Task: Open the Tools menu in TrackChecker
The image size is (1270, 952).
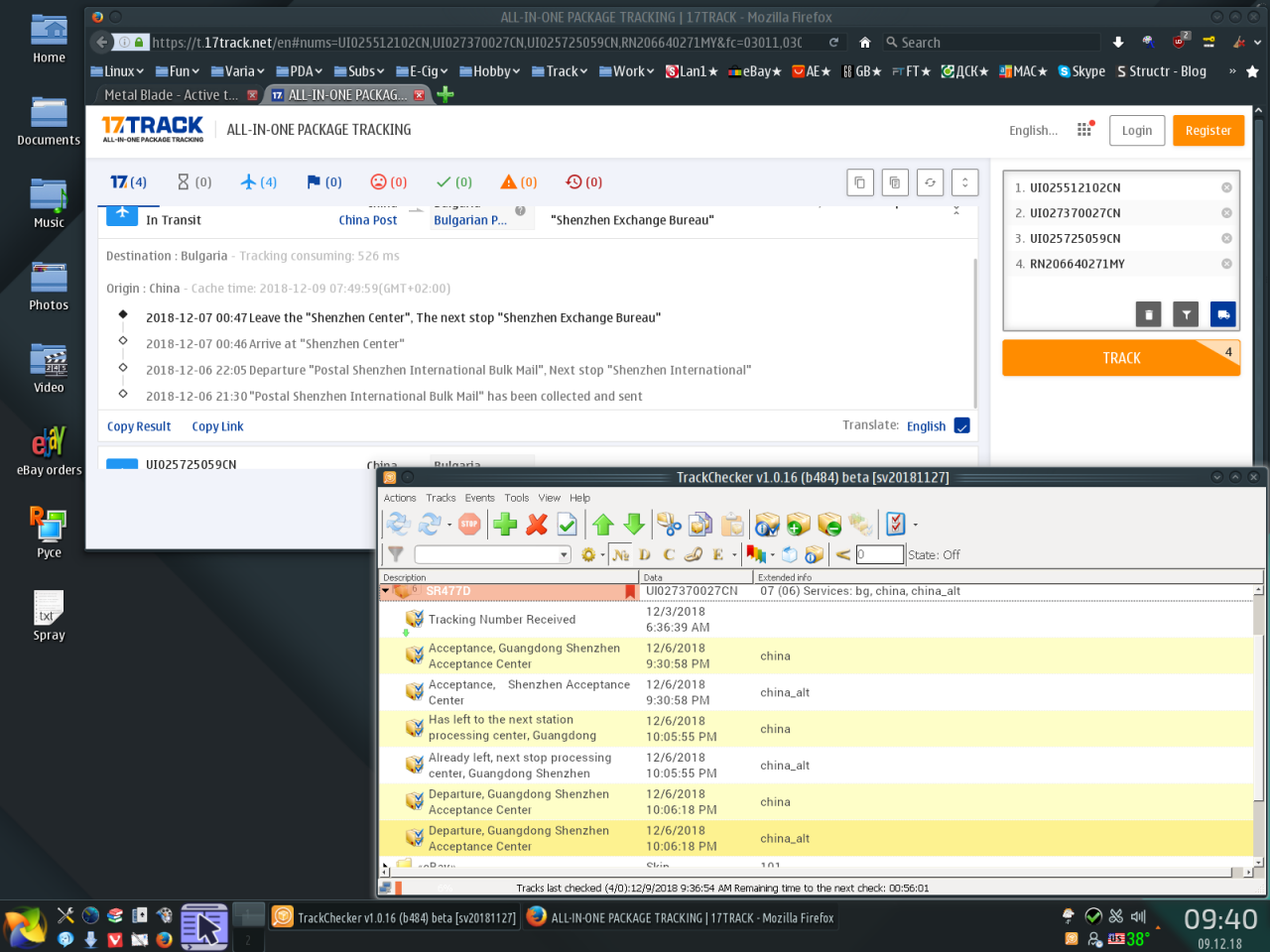Action: pyautogui.click(x=516, y=498)
